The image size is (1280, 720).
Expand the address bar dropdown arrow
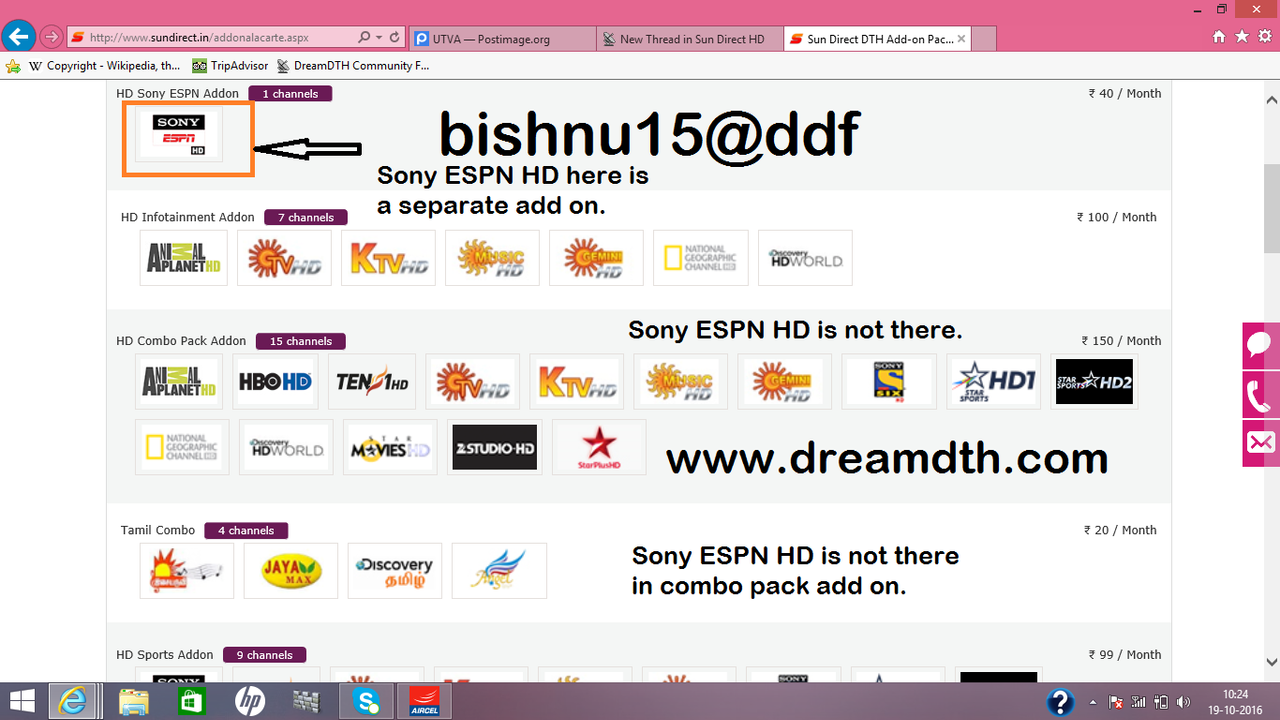[x=379, y=38]
